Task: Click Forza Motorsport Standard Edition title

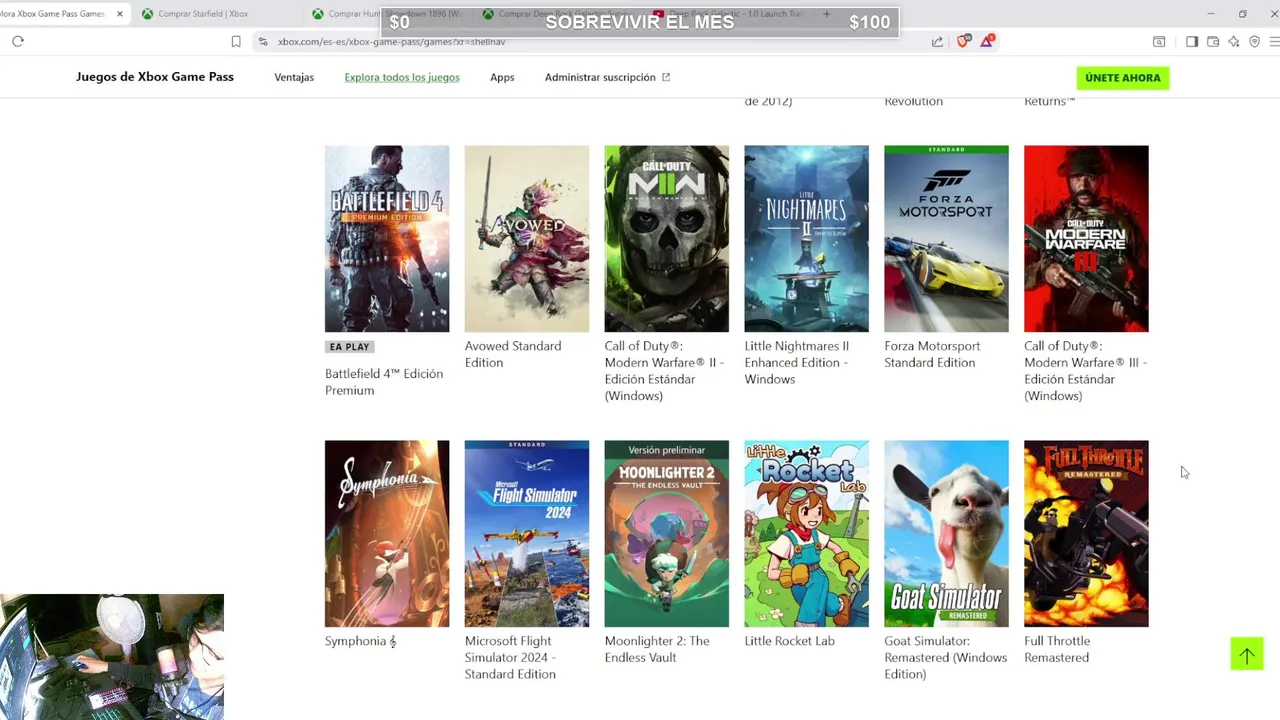Action: point(932,354)
